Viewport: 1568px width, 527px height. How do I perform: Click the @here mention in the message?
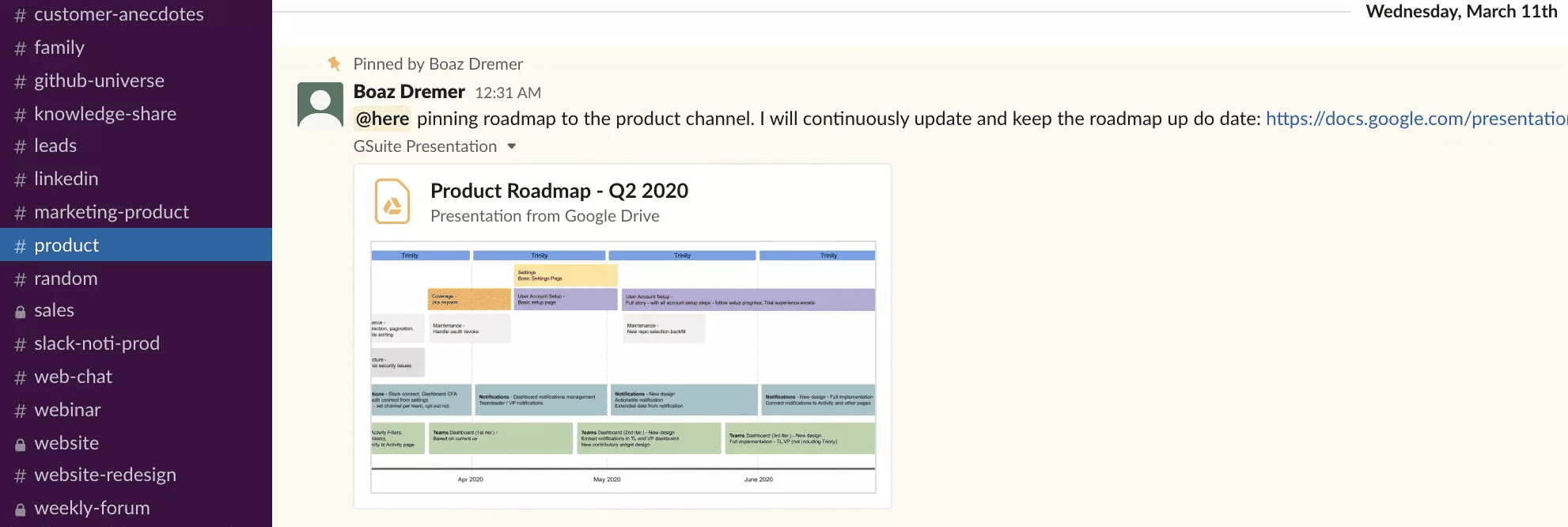[x=382, y=118]
